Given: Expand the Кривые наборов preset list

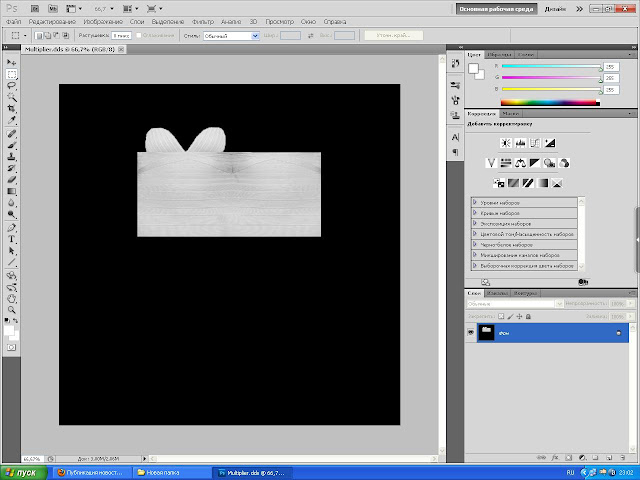Looking at the screenshot, I should point(475,214).
